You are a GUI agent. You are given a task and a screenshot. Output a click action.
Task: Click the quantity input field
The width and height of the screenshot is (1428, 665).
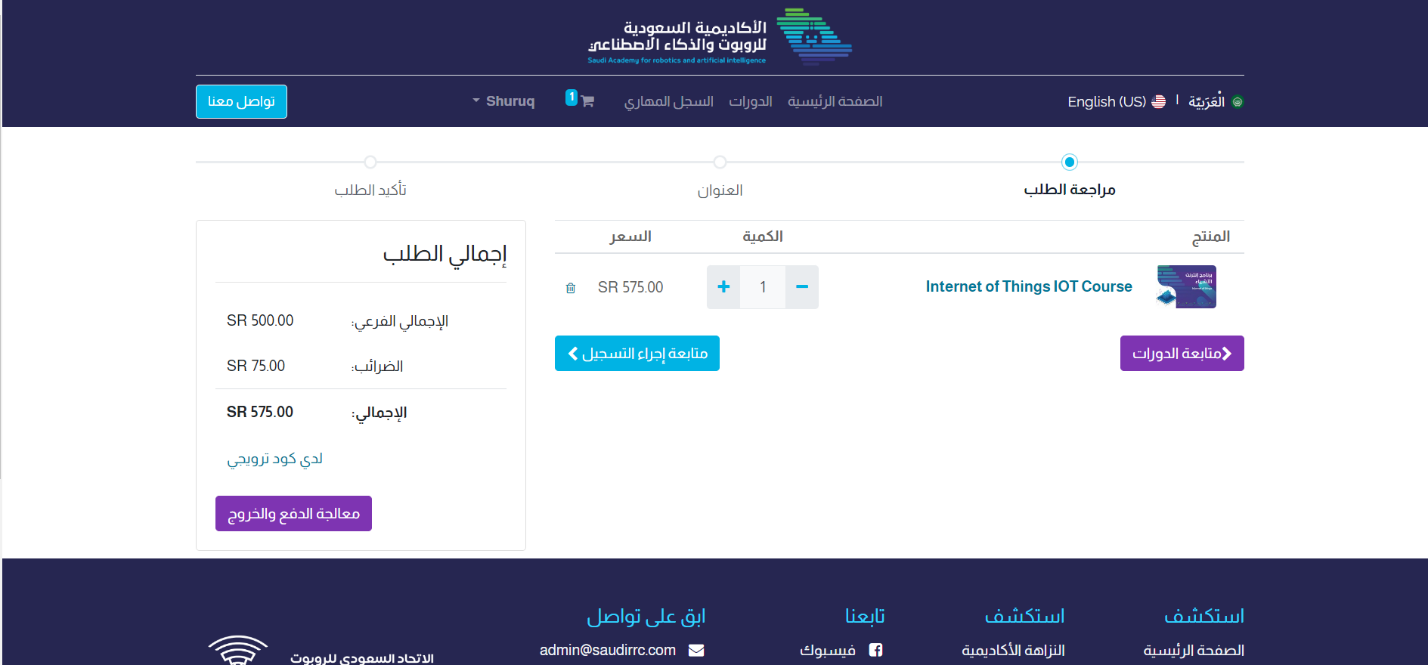click(763, 287)
